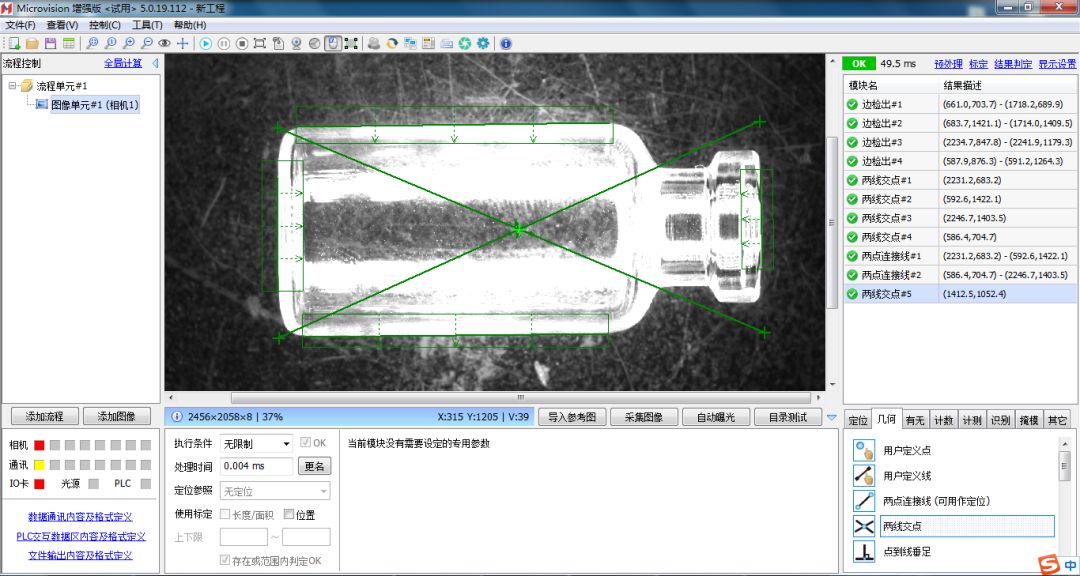Click the 更名 button

point(314,466)
